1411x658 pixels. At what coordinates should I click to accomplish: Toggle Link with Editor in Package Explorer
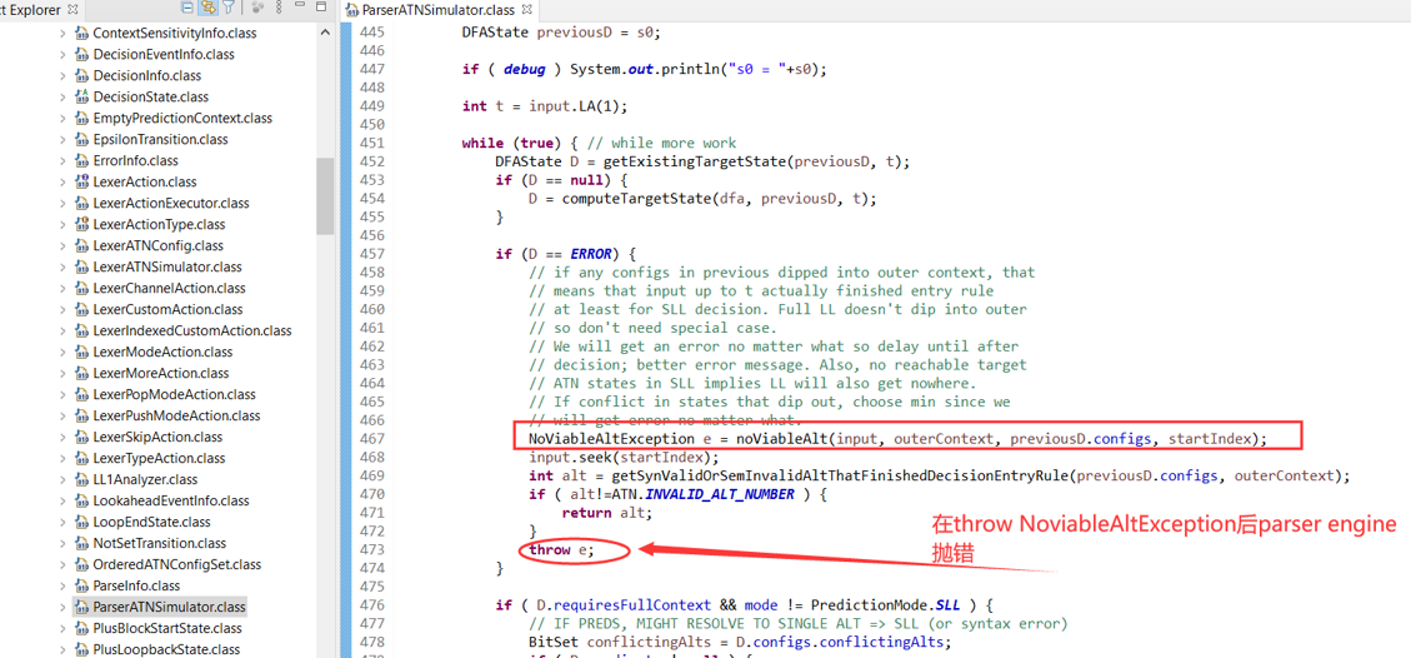[x=208, y=7]
